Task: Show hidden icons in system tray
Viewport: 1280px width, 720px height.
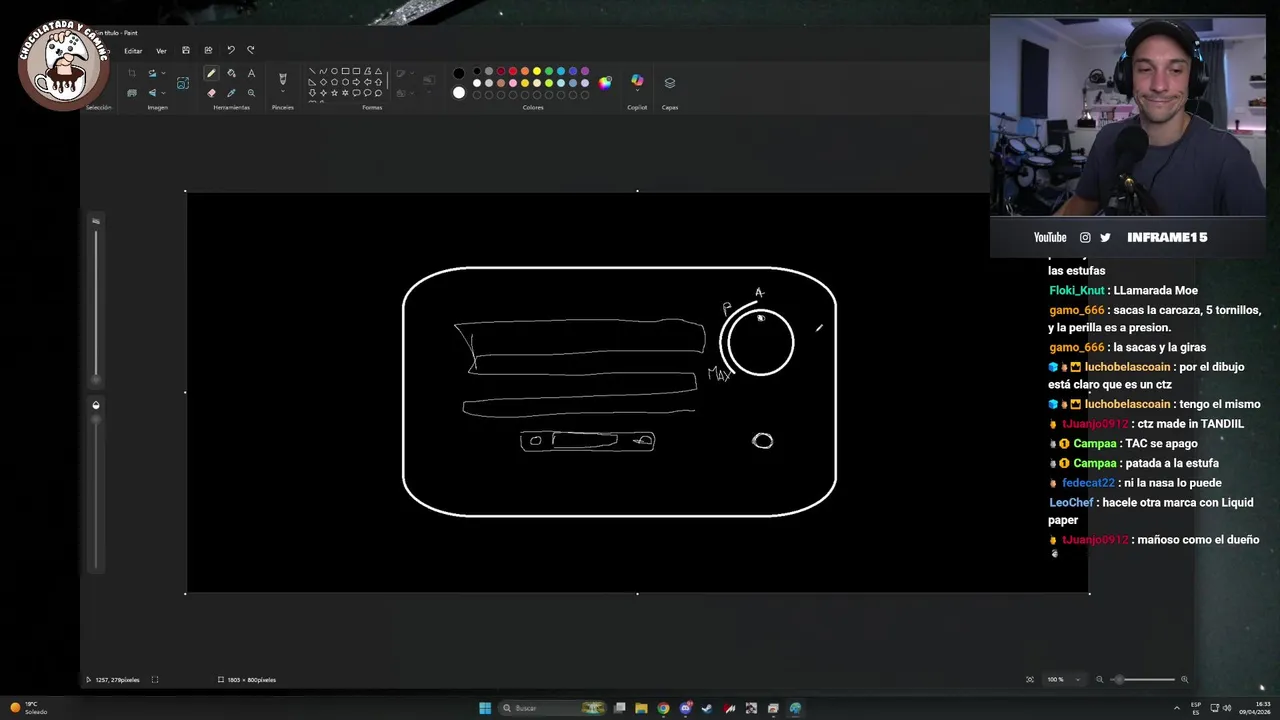Action: [x=1176, y=708]
